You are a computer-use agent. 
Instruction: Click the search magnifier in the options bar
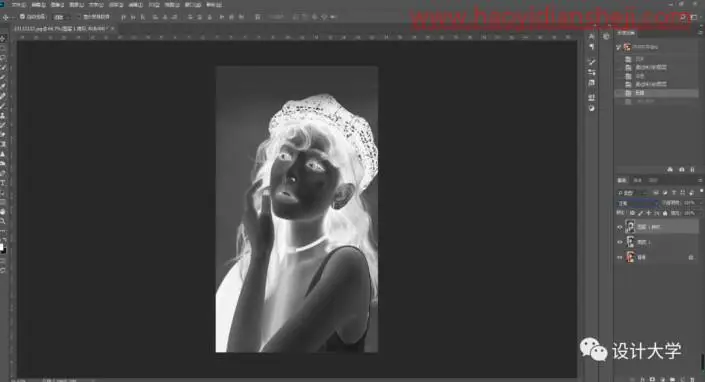click(x=683, y=17)
